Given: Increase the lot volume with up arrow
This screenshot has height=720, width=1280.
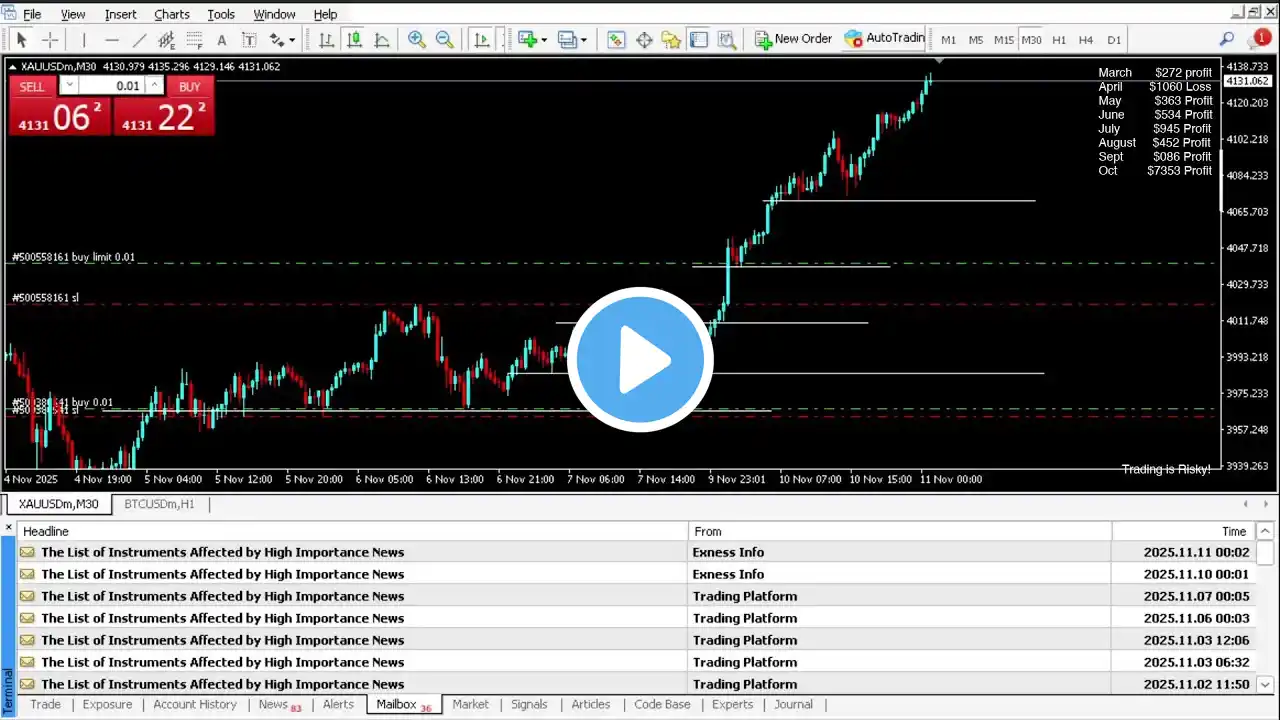Looking at the screenshot, I should 154,86.
